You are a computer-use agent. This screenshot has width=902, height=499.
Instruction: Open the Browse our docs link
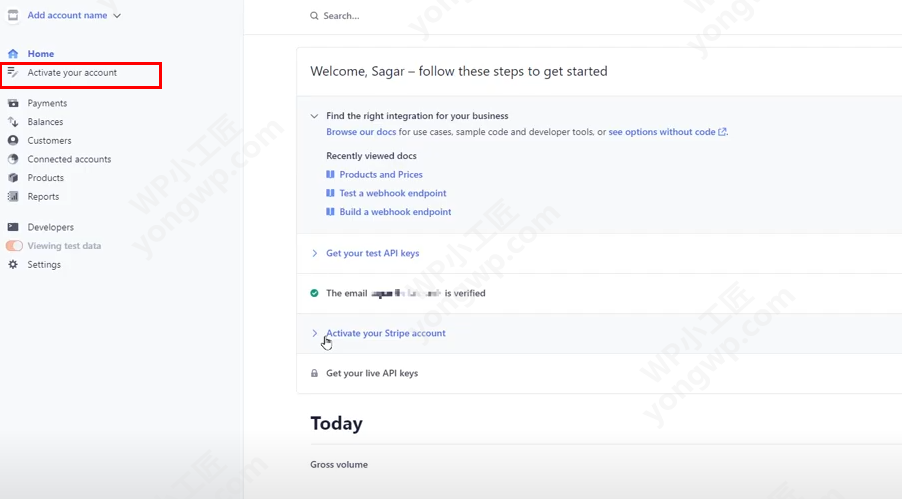361,132
